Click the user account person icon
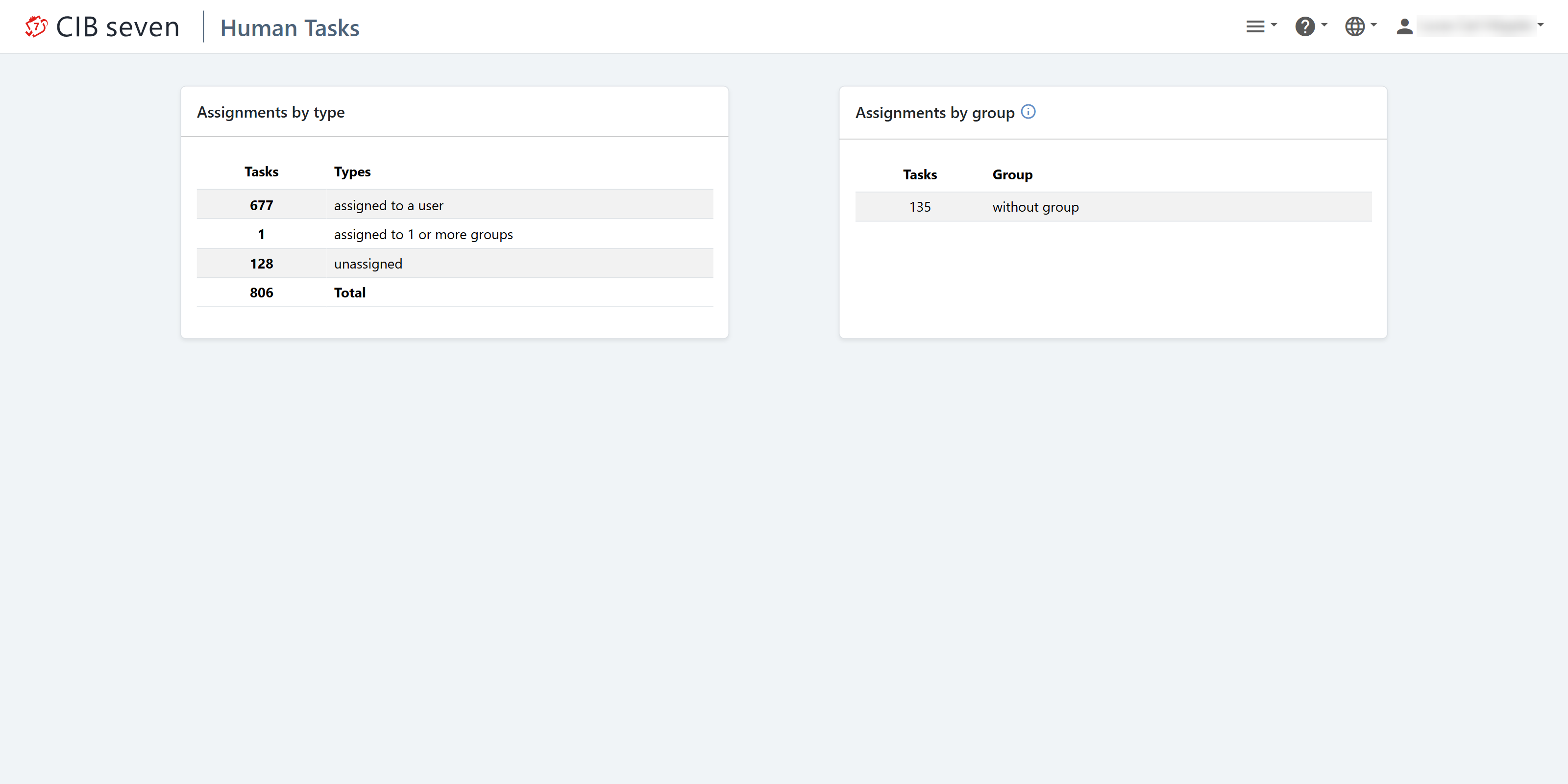The width and height of the screenshot is (1568, 784). (x=1404, y=27)
